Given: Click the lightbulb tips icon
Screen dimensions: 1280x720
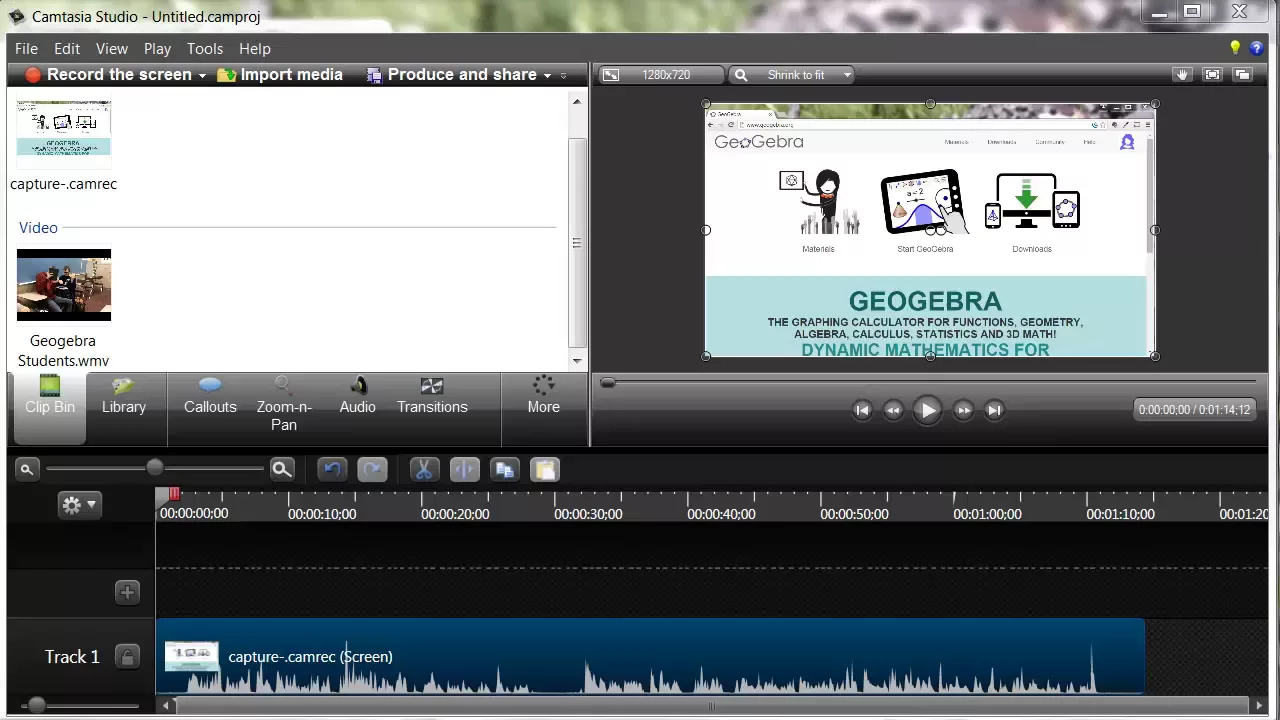Looking at the screenshot, I should click(1235, 48).
